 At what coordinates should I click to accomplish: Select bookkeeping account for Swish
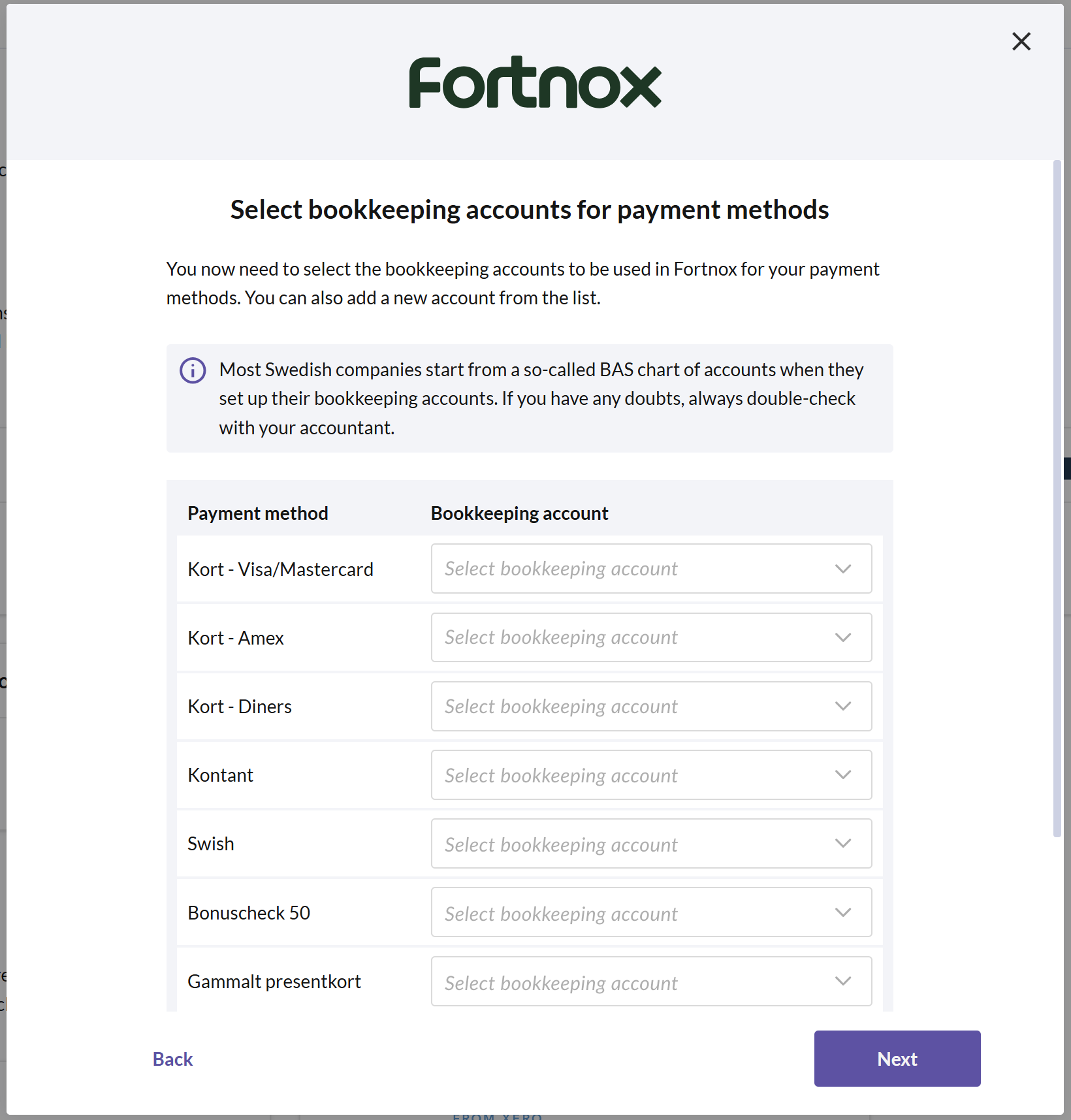(651, 843)
